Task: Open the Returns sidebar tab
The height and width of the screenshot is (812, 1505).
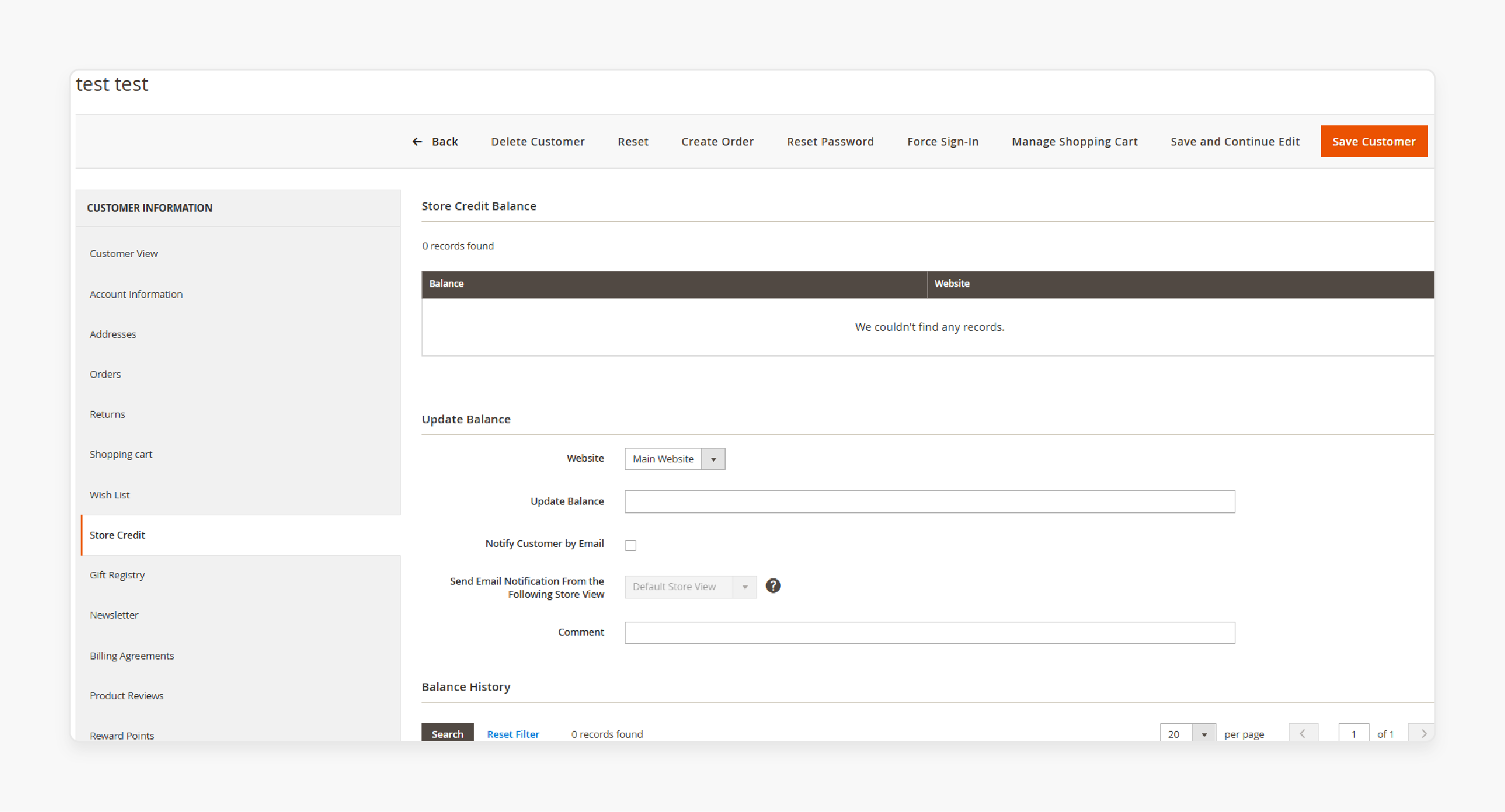Action: click(107, 414)
